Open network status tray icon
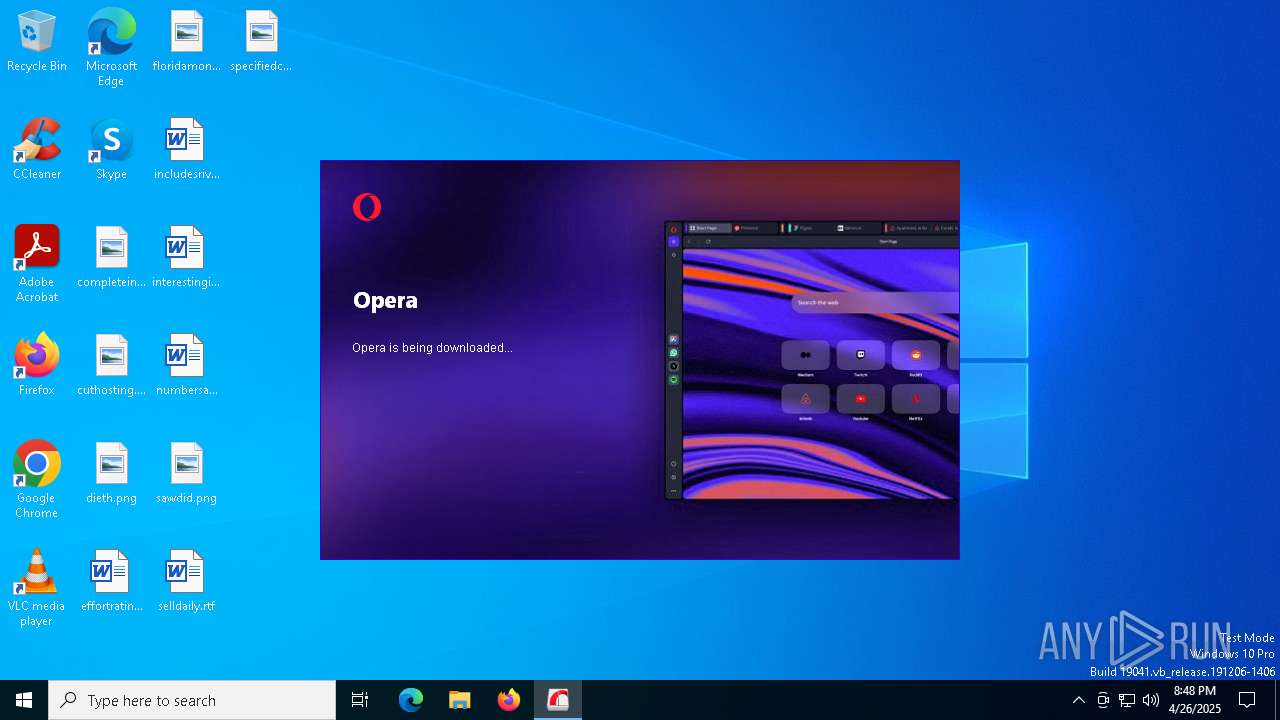Viewport: 1280px width, 720px height. click(x=1127, y=700)
